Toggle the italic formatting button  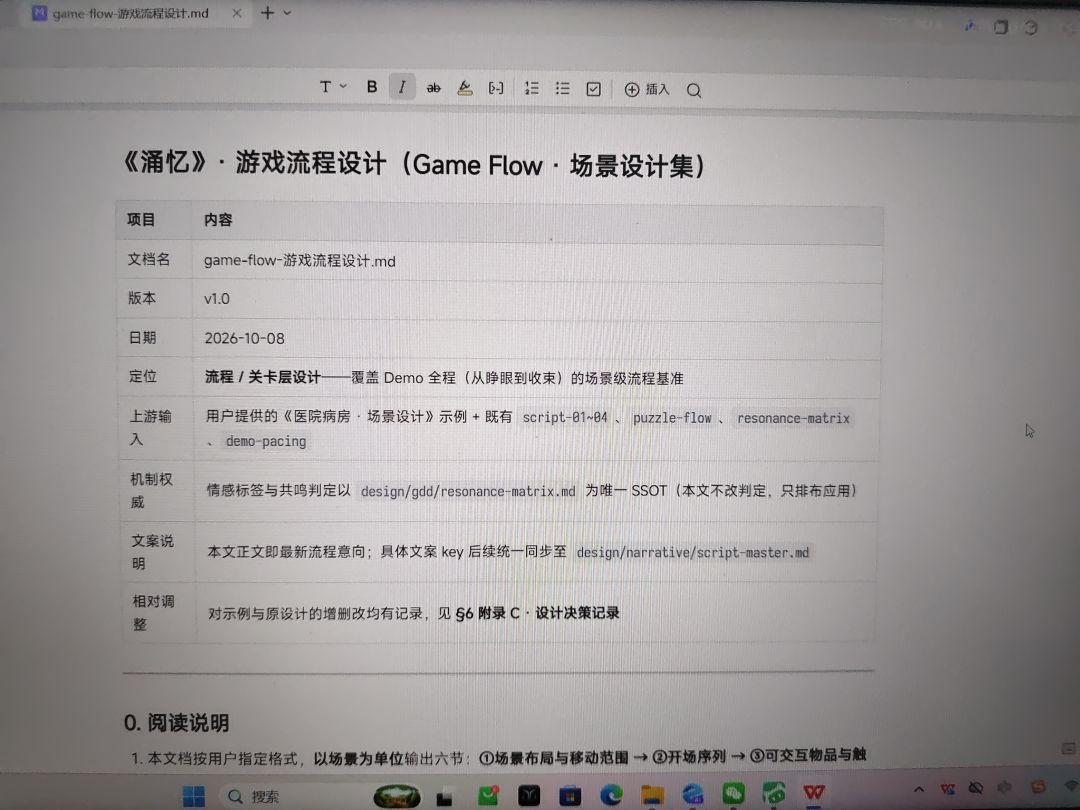[x=402, y=87]
